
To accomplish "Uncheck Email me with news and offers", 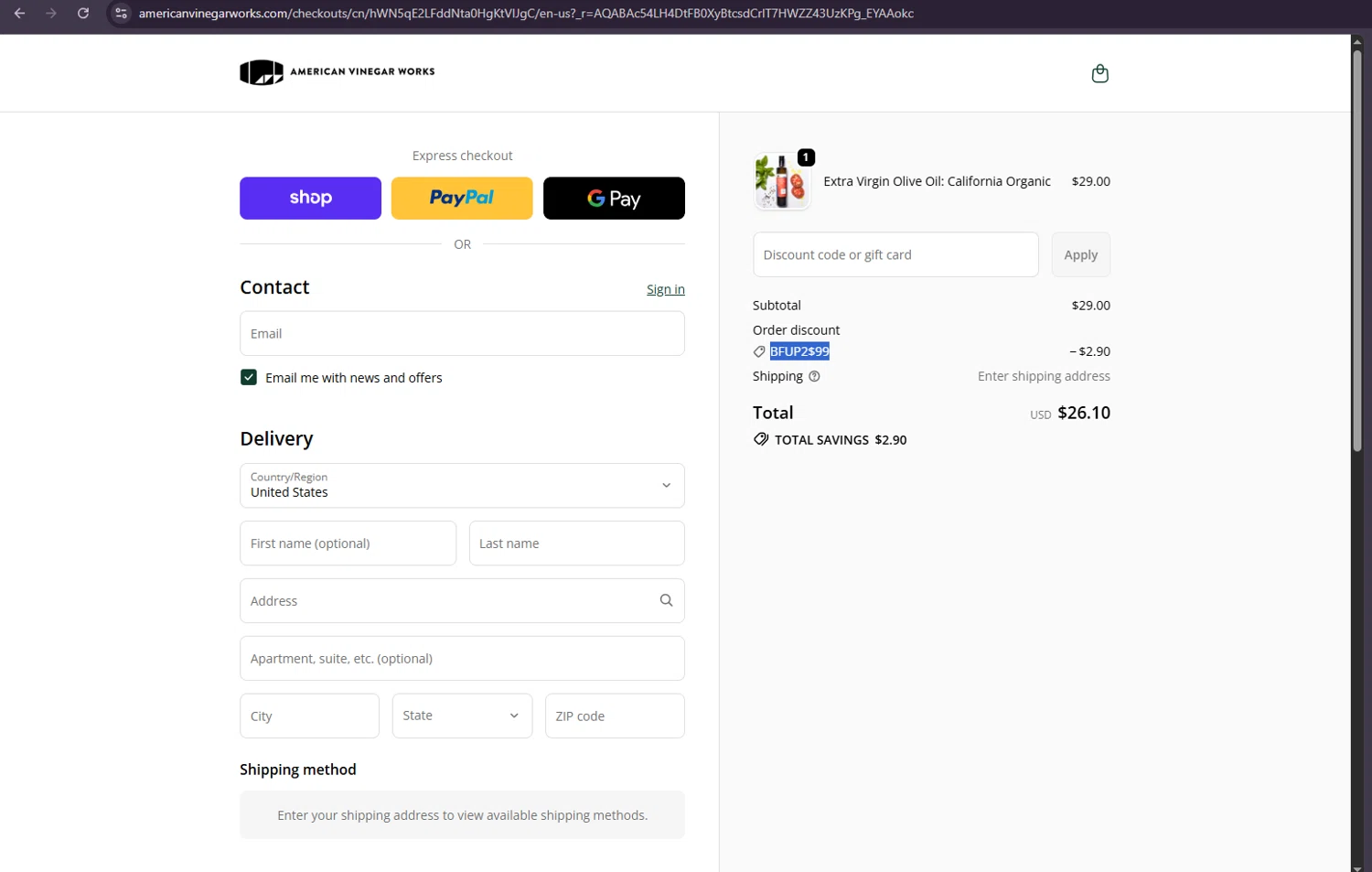I will coord(249,377).
